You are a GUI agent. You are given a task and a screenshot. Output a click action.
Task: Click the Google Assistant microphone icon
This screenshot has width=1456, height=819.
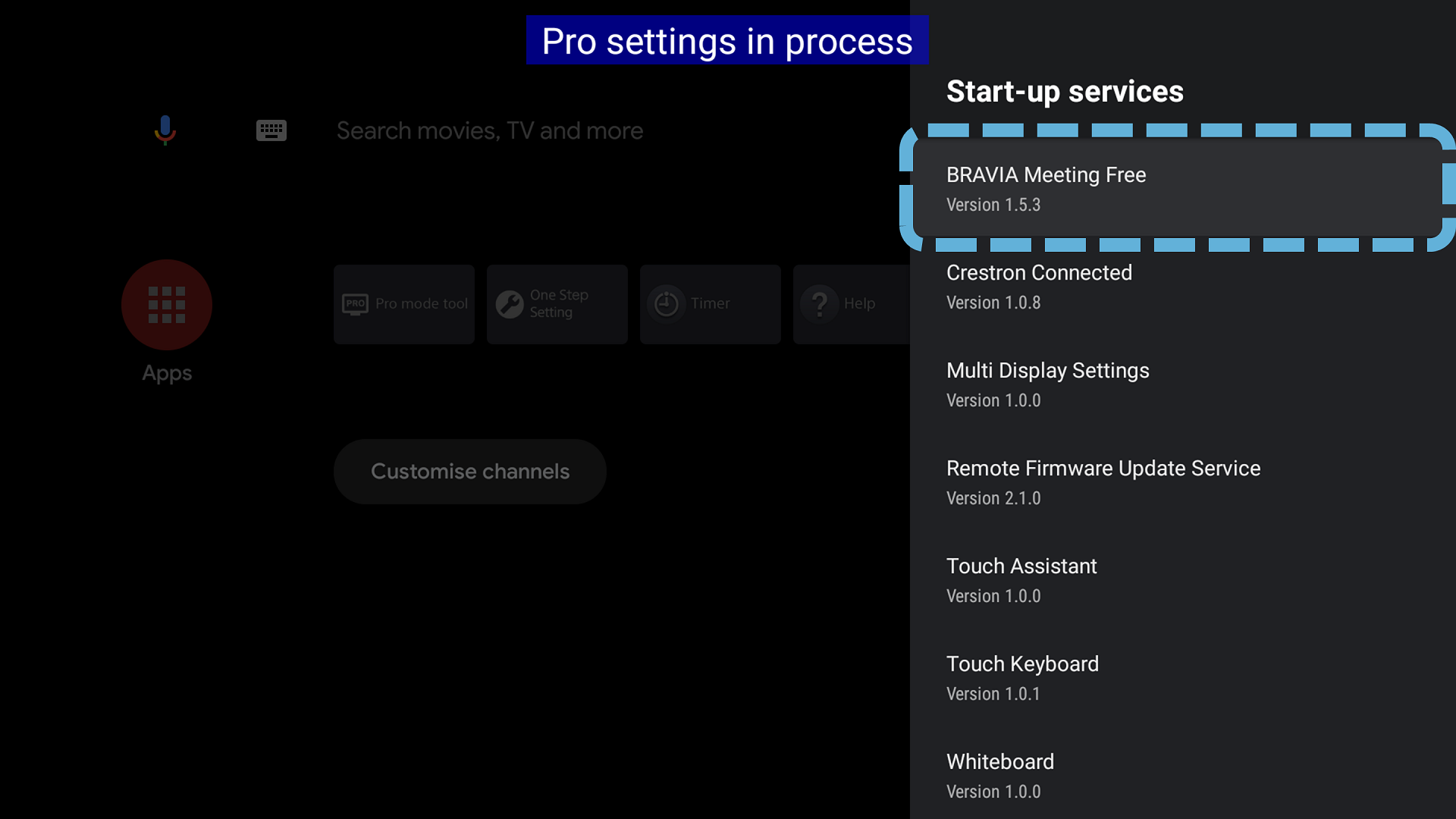tap(165, 130)
